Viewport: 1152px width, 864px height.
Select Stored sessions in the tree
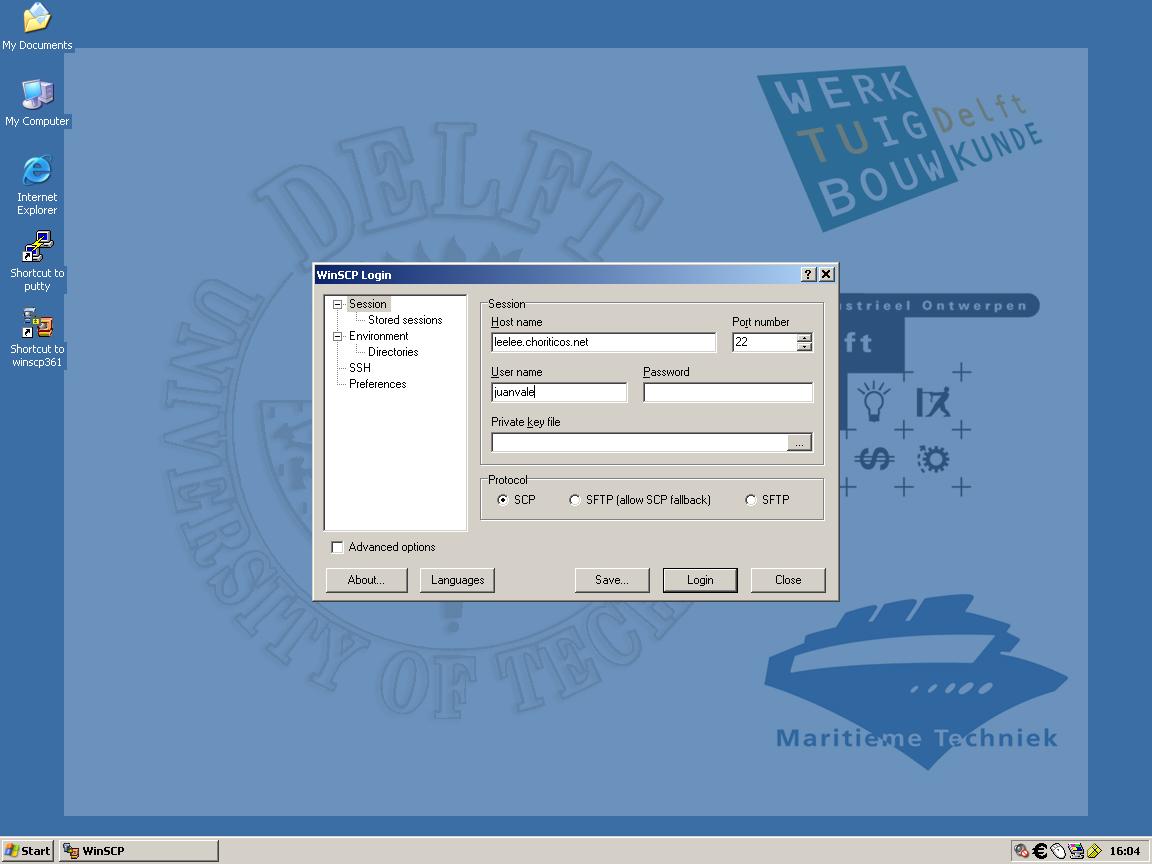click(x=404, y=320)
